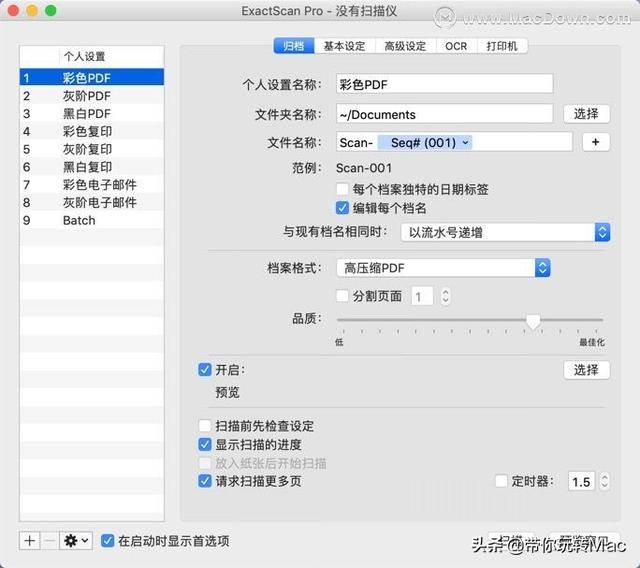Screen dimensions: 640x568
Task: Enable the 分割页面 checkbox
Action: [342, 295]
